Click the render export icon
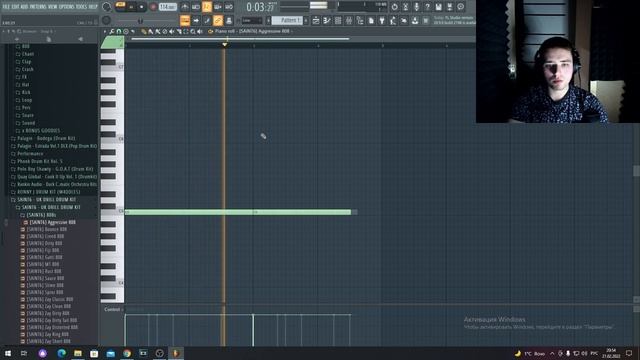 click(449, 7)
